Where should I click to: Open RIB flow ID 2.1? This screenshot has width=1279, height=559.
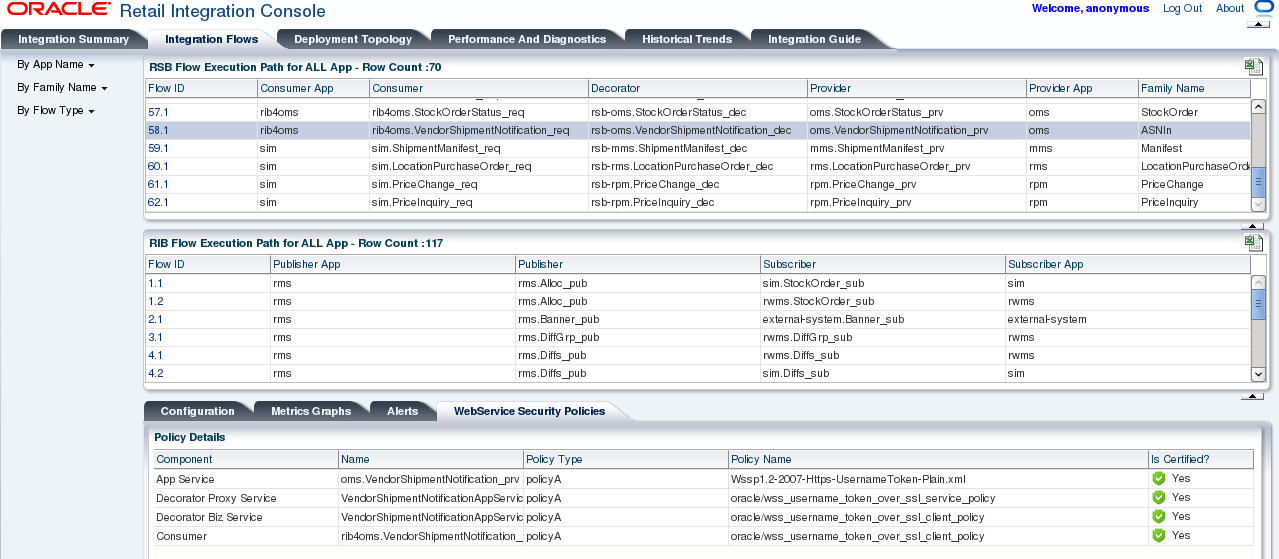click(x=155, y=319)
